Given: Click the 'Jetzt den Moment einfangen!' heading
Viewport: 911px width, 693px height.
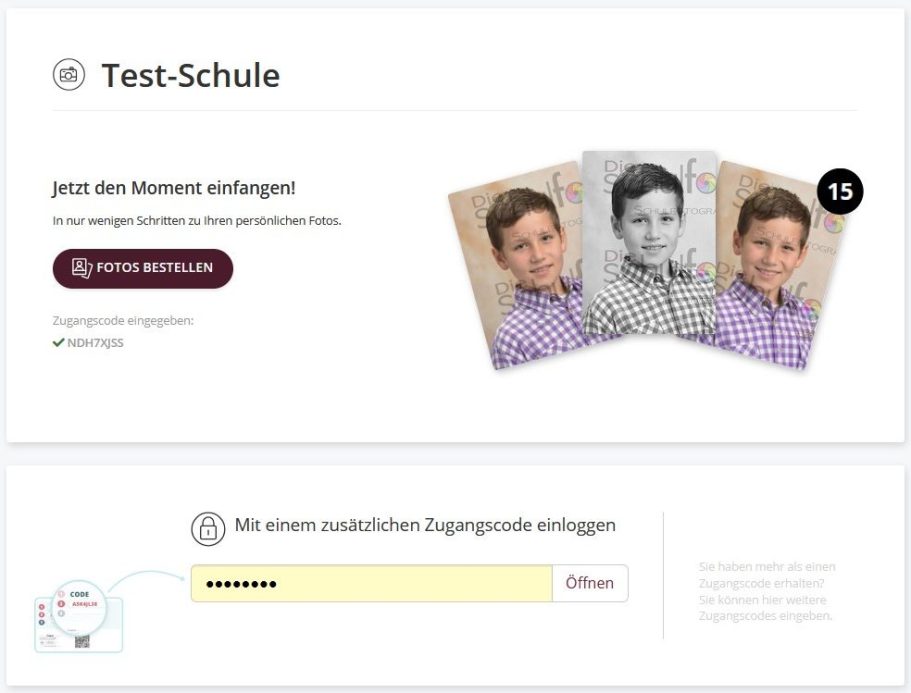Looking at the screenshot, I should pyautogui.click(x=174, y=188).
